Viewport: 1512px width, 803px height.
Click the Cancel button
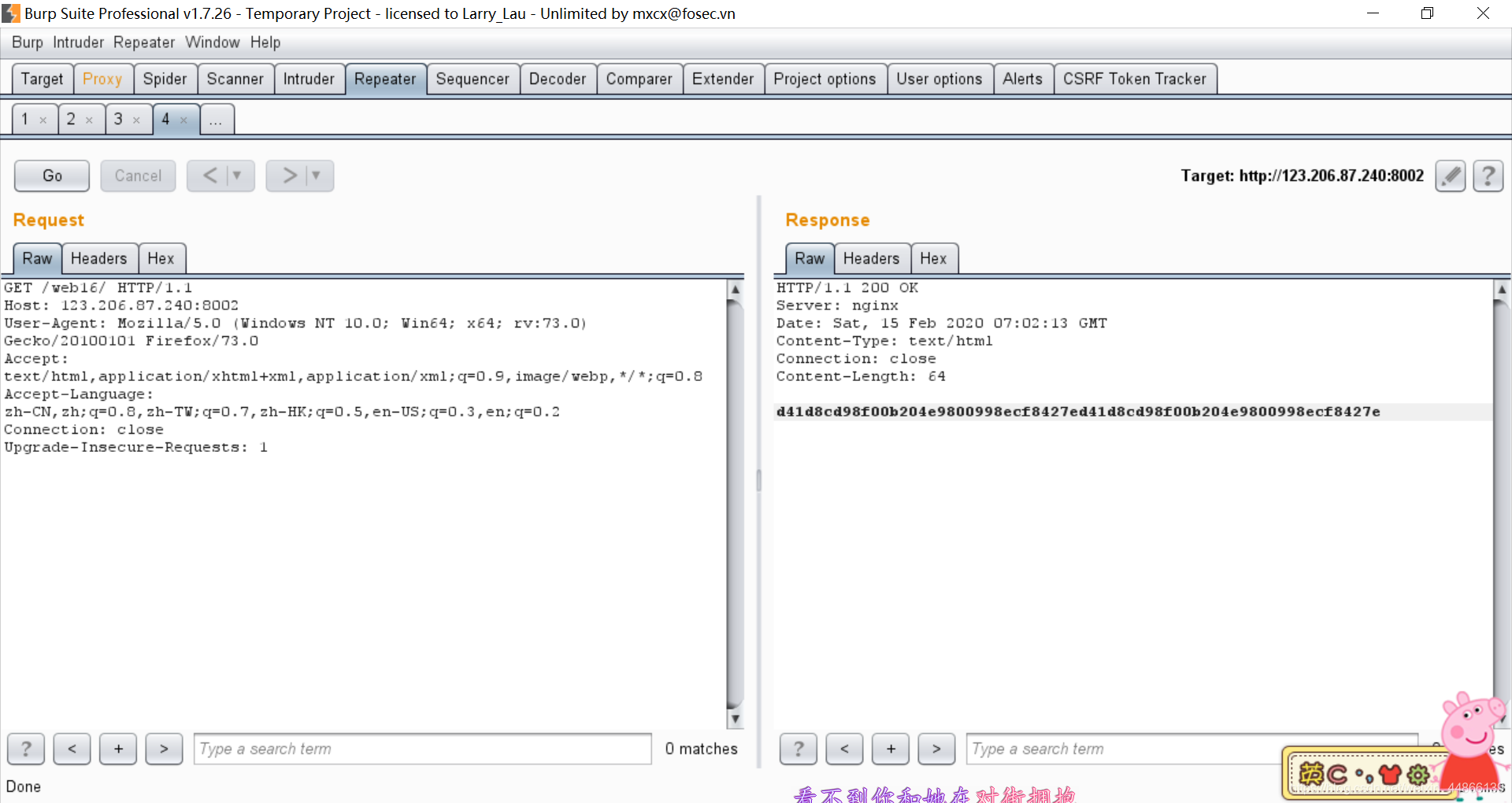[x=138, y=176]
